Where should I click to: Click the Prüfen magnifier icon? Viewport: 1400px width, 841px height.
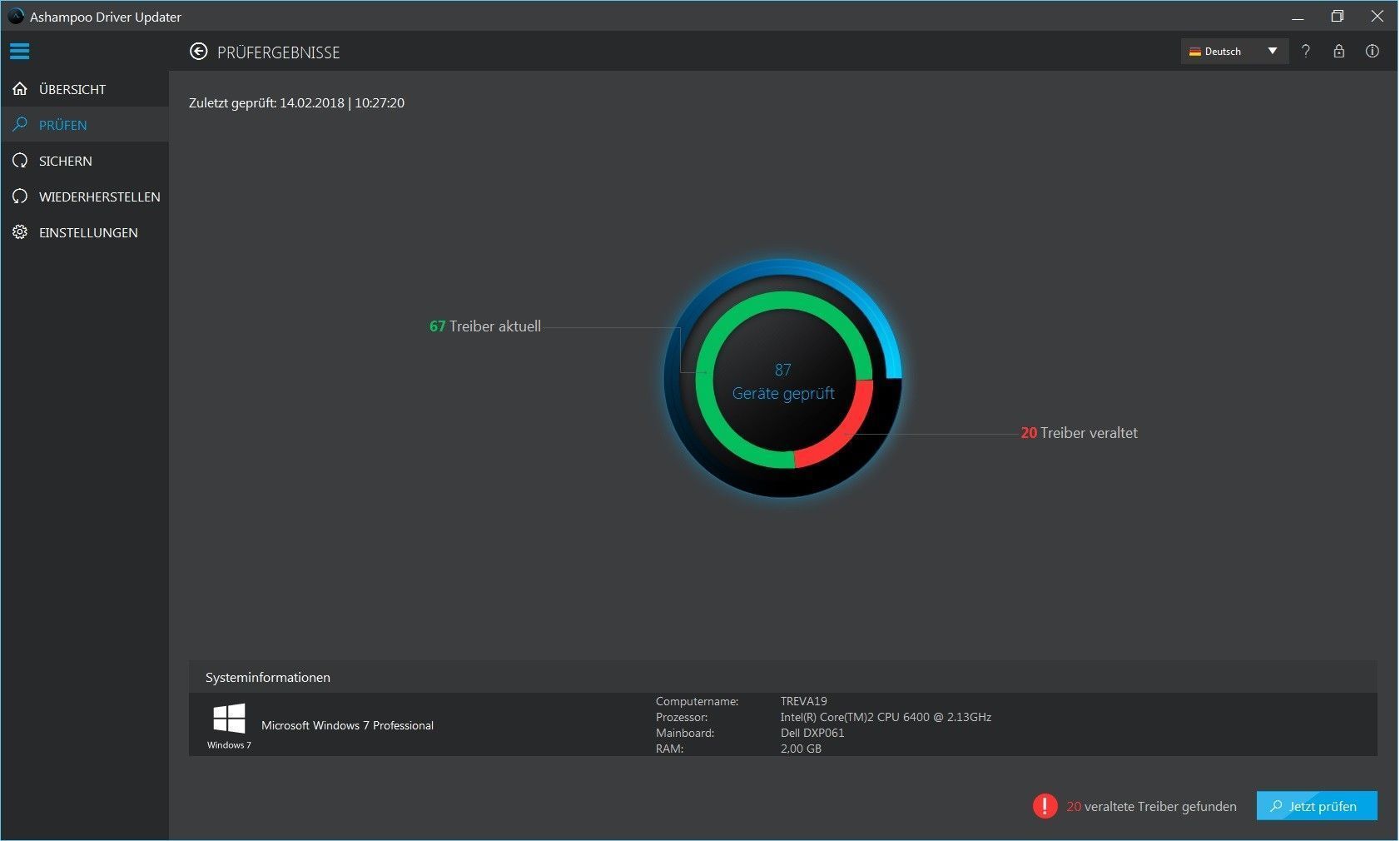point(20,125)
